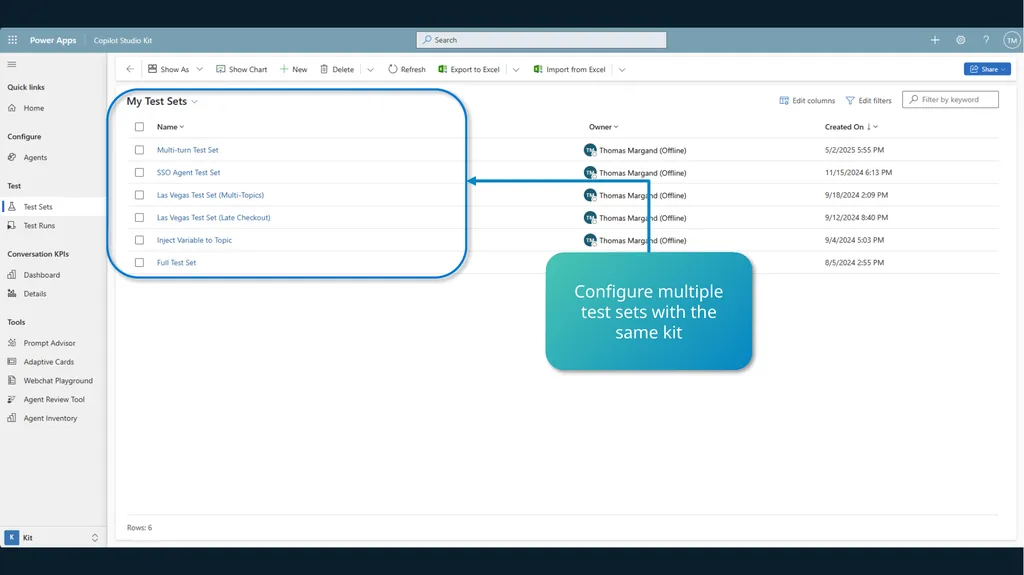Viewport: 1024px width, 575px height.
Task: Open the My Test Sets view selector
Action: pos(162,101)
